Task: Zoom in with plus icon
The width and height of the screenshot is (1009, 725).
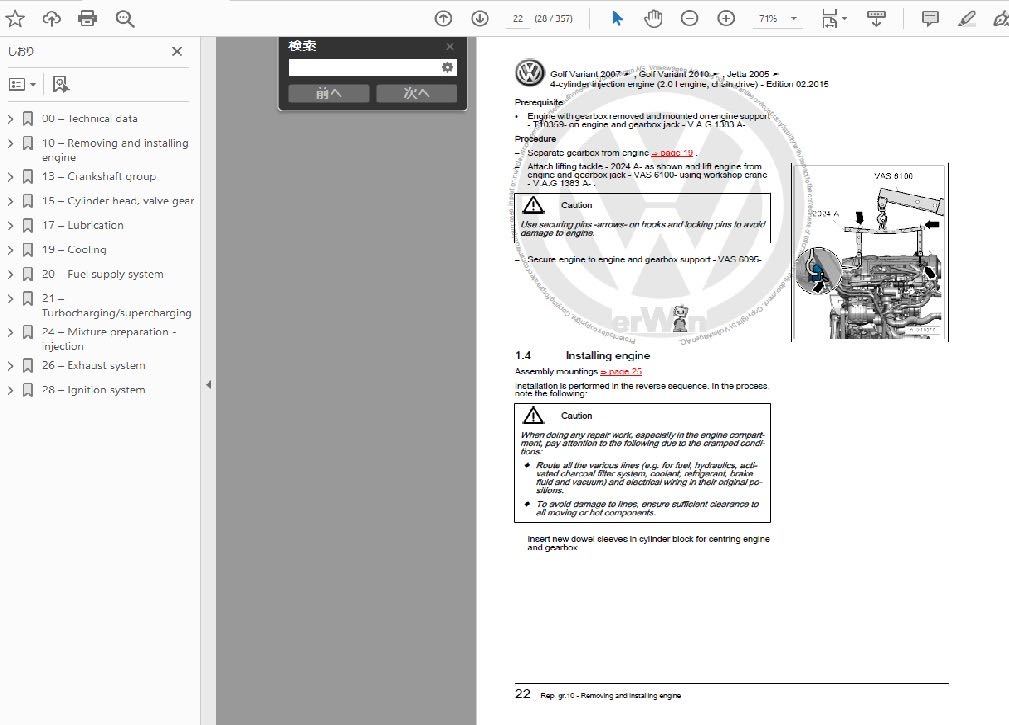Action: [726, 19]
